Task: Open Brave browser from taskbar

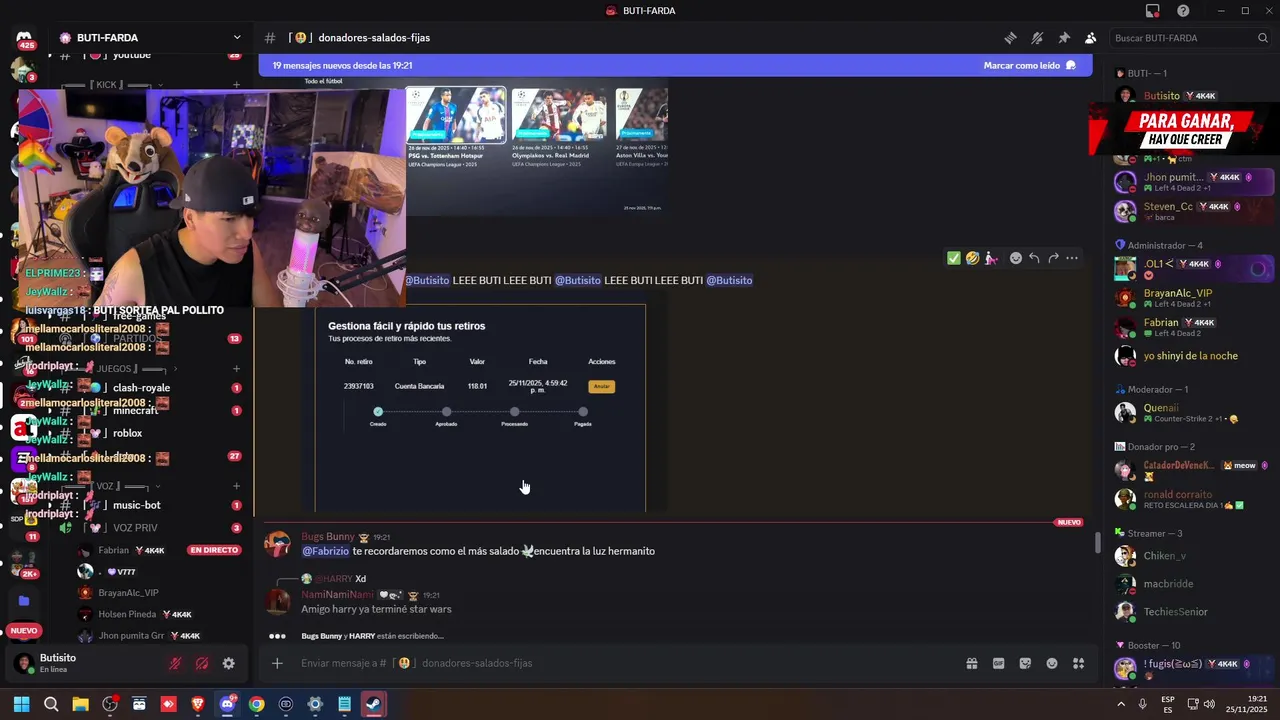Action: pyautogui.click(x=198, y=704)
